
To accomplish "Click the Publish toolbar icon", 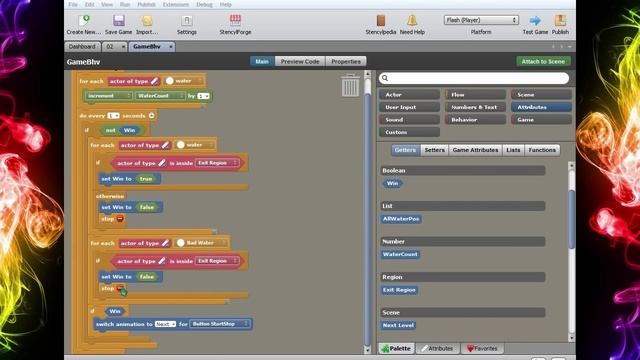I will (560, 20).
